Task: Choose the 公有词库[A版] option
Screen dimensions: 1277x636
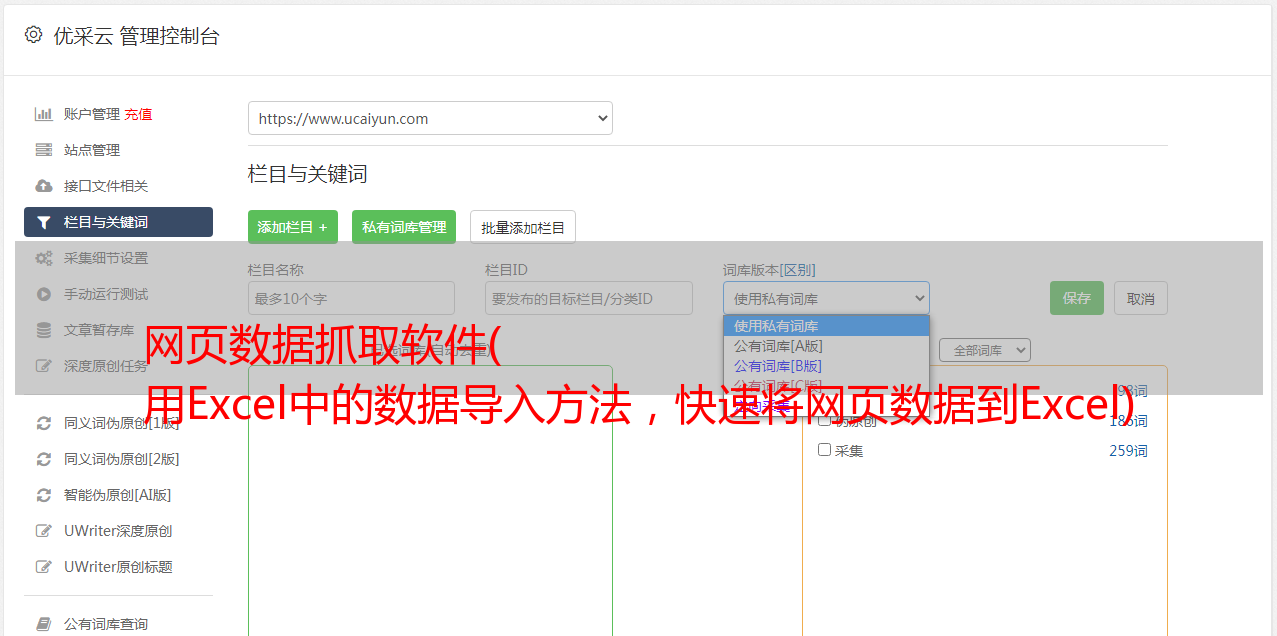Action: (x=826, y=346)
